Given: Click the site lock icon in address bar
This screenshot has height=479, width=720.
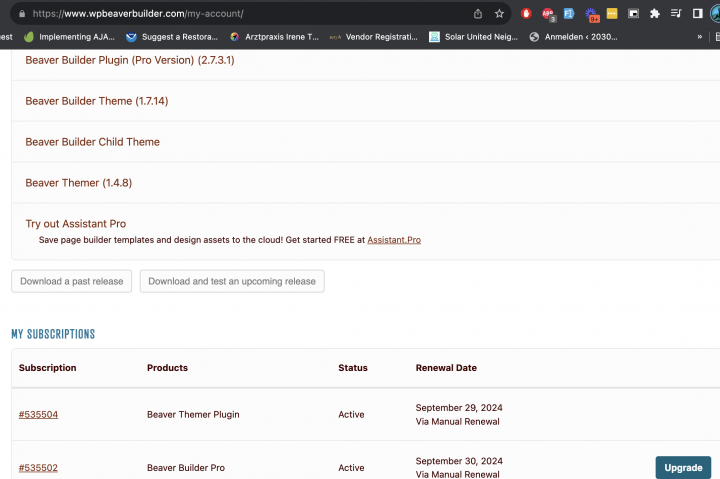Looking at the screenshot, I should click(x=20, y=14).
